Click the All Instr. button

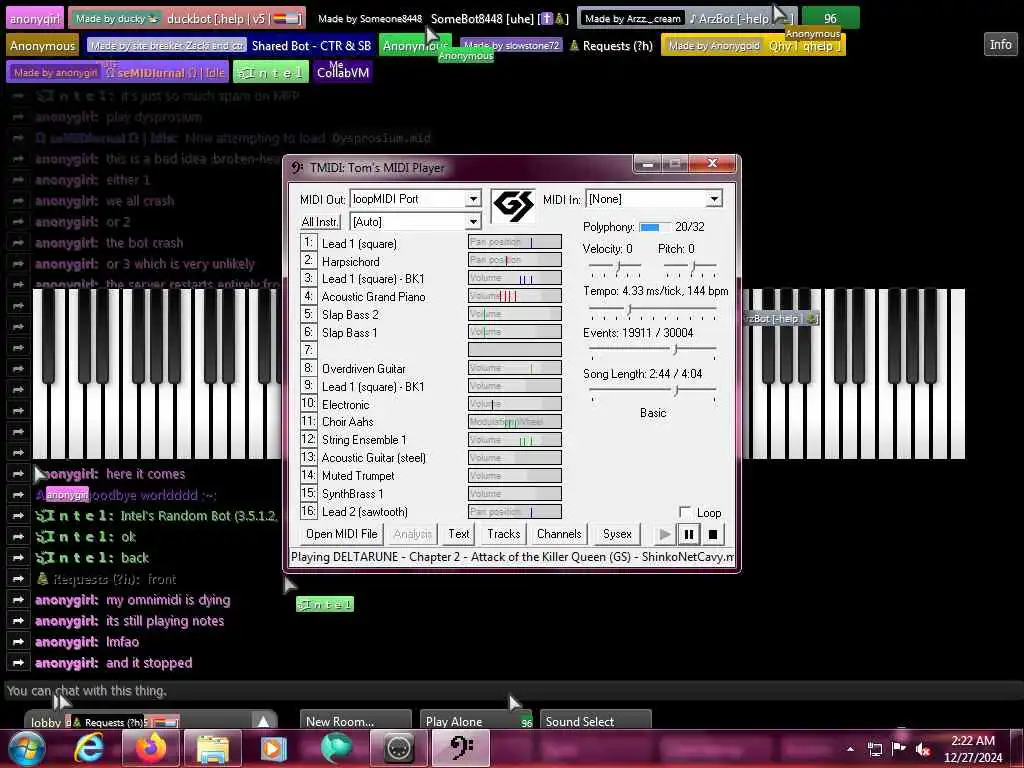(x=320, y=222)
